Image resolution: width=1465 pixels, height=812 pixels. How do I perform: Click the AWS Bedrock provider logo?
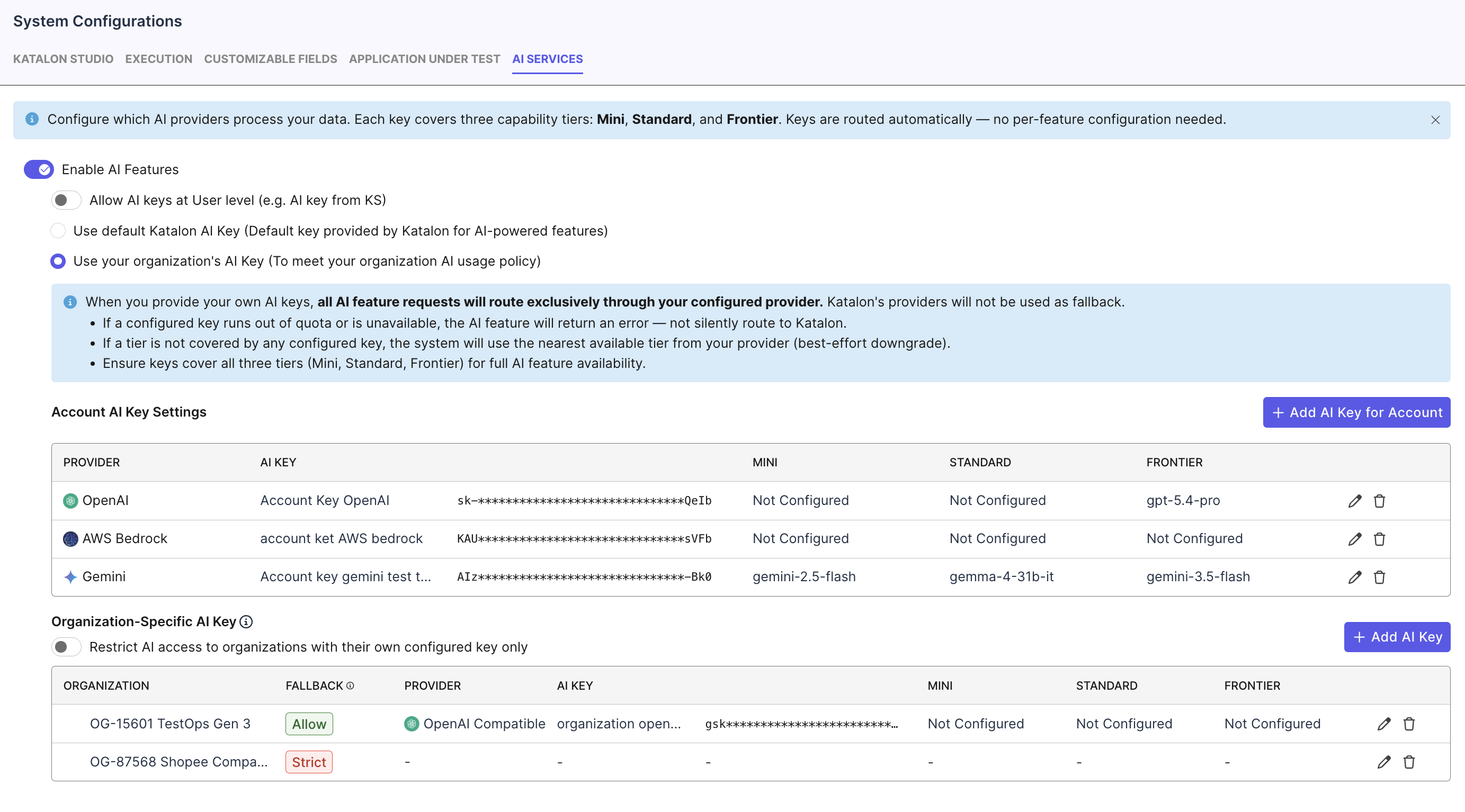pos(70,539)
